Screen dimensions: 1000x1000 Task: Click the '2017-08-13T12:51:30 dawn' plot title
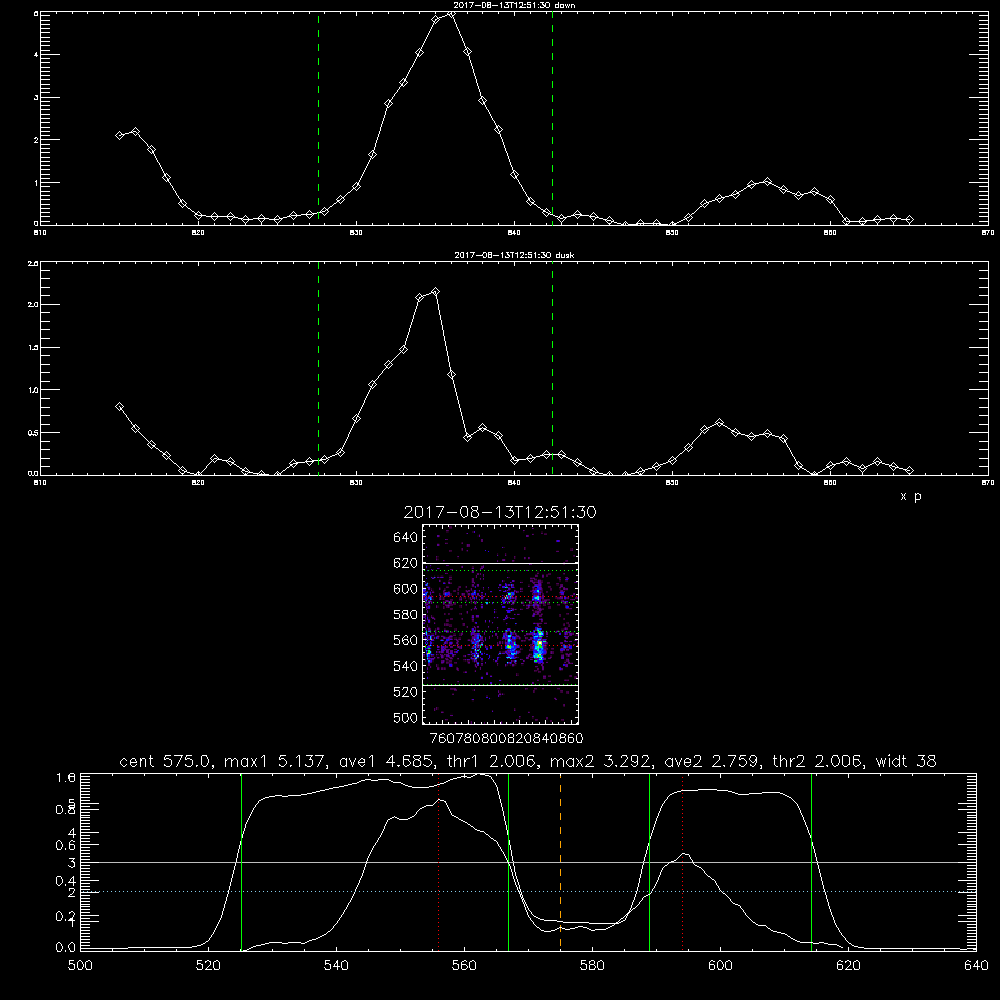pyautogui.click(x=514, y=5)
